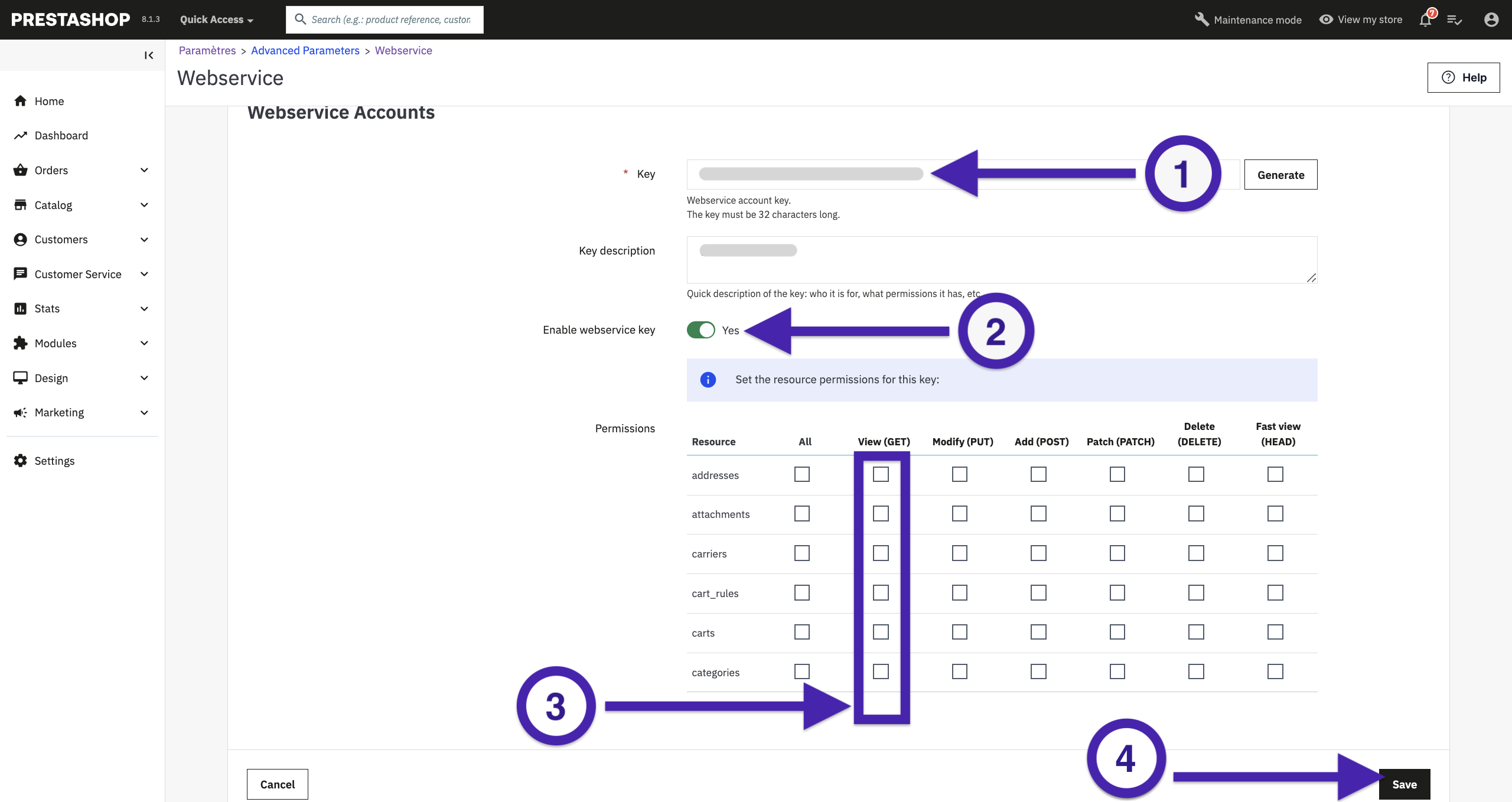Click the Maintenance mode wrench icon
Image resolution: width=1512 pixels, height=802 pixels.
pos(1201,19)
